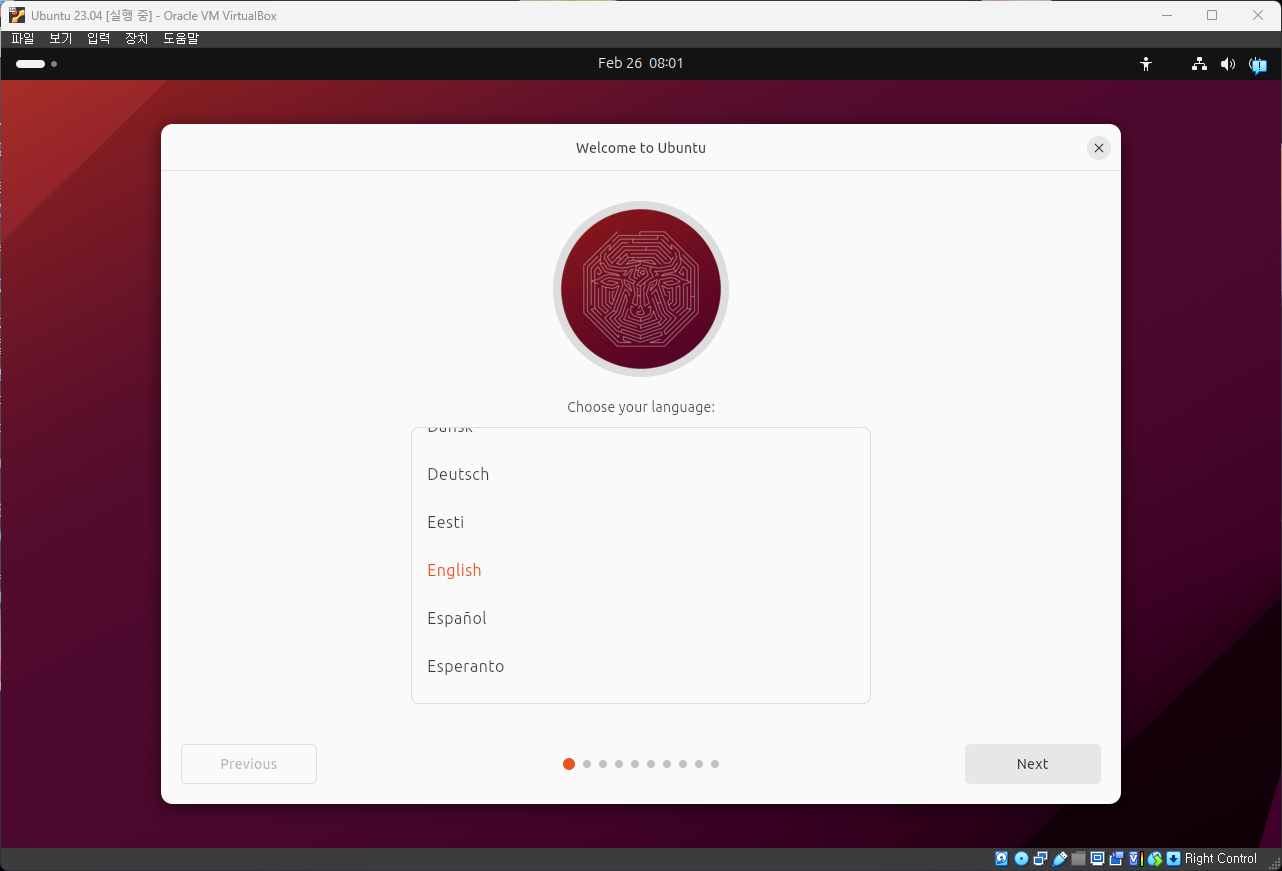Click the first page indicator dot
The image size is (1282, 871).
point(569,764)
